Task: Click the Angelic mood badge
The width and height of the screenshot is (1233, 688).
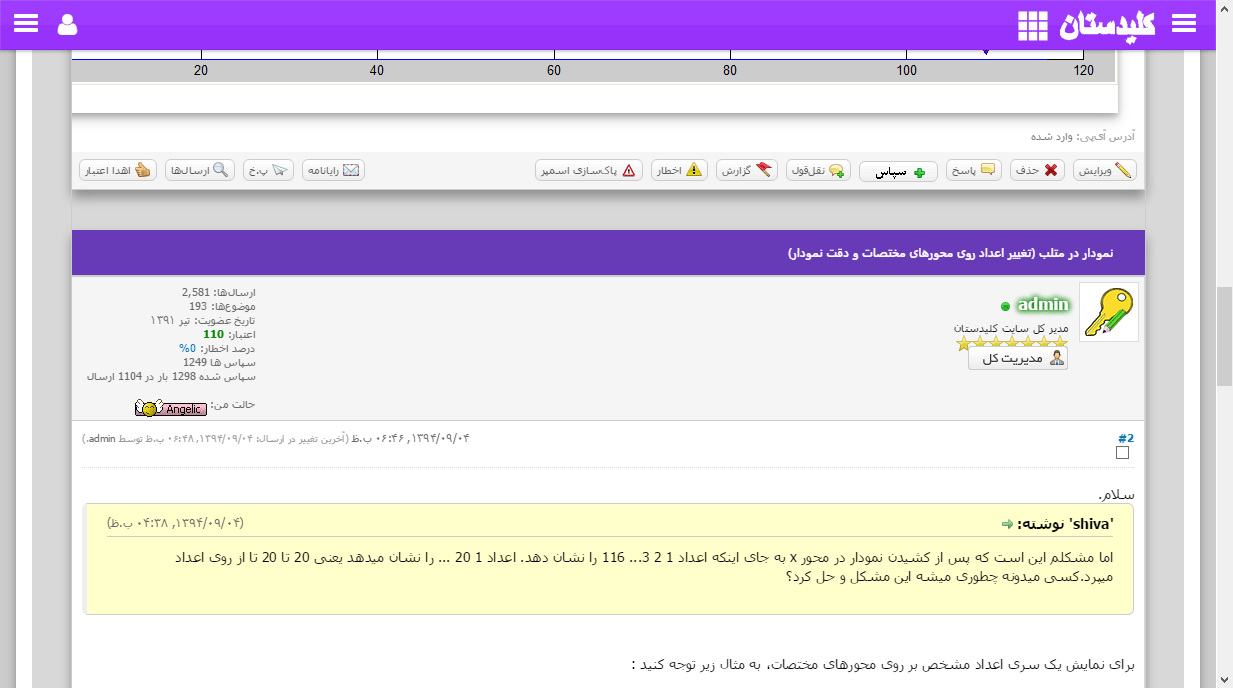Action: pos(171,408)
